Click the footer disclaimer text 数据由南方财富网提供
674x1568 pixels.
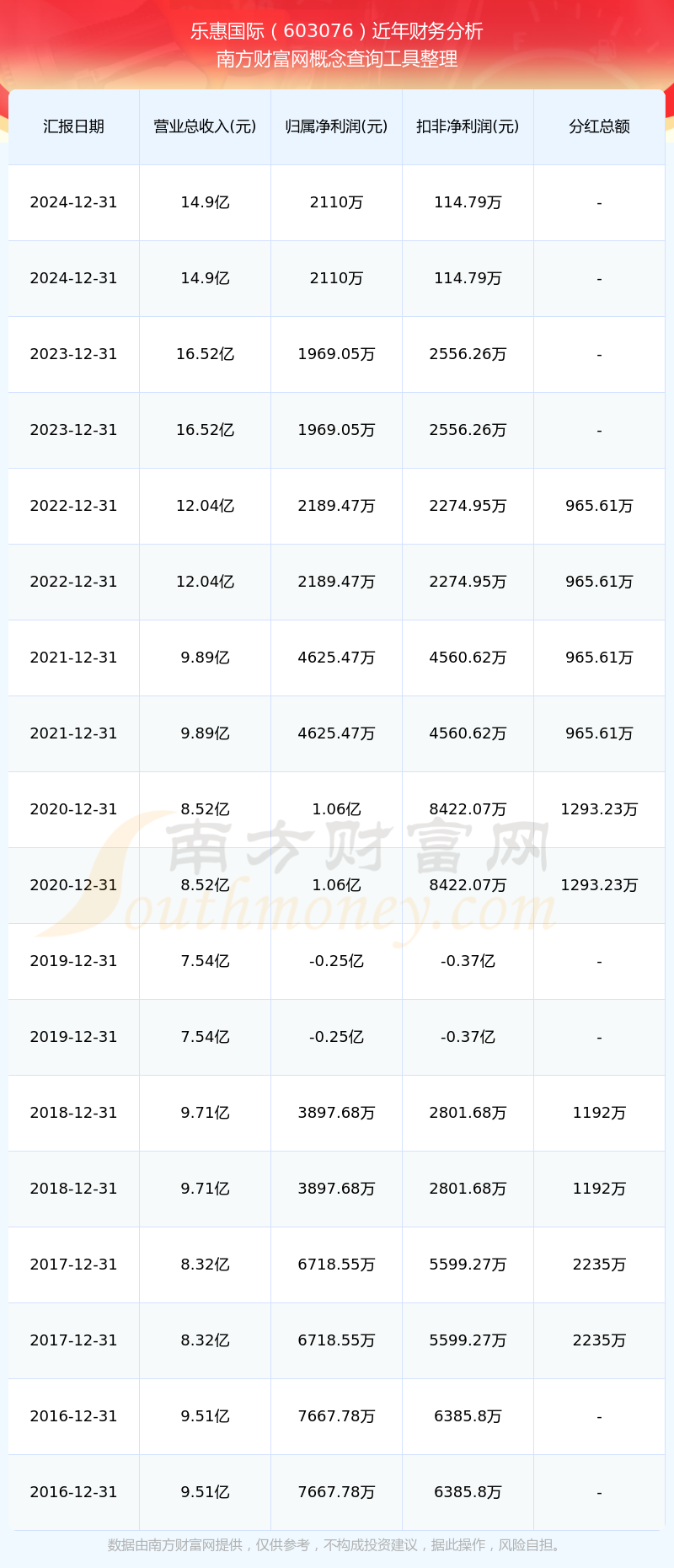coord(336,1545)
